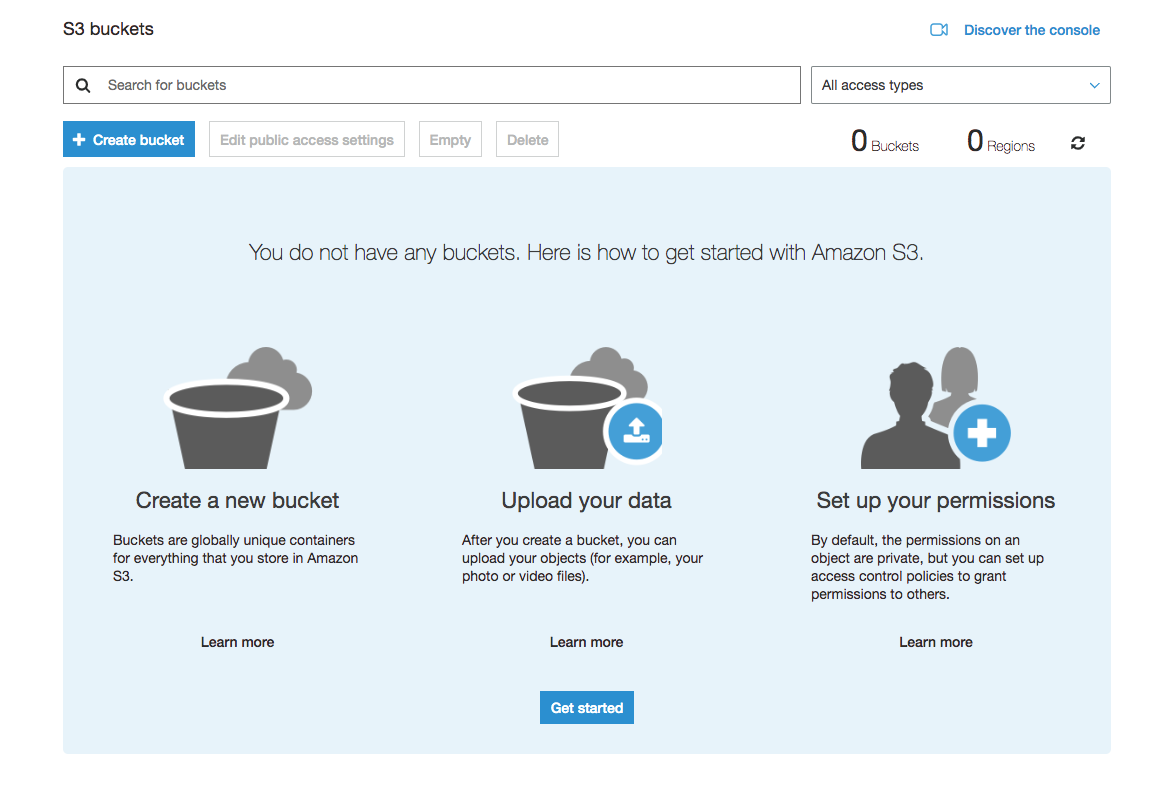
Task: Click the Empty button
Action: pos(450,140)
